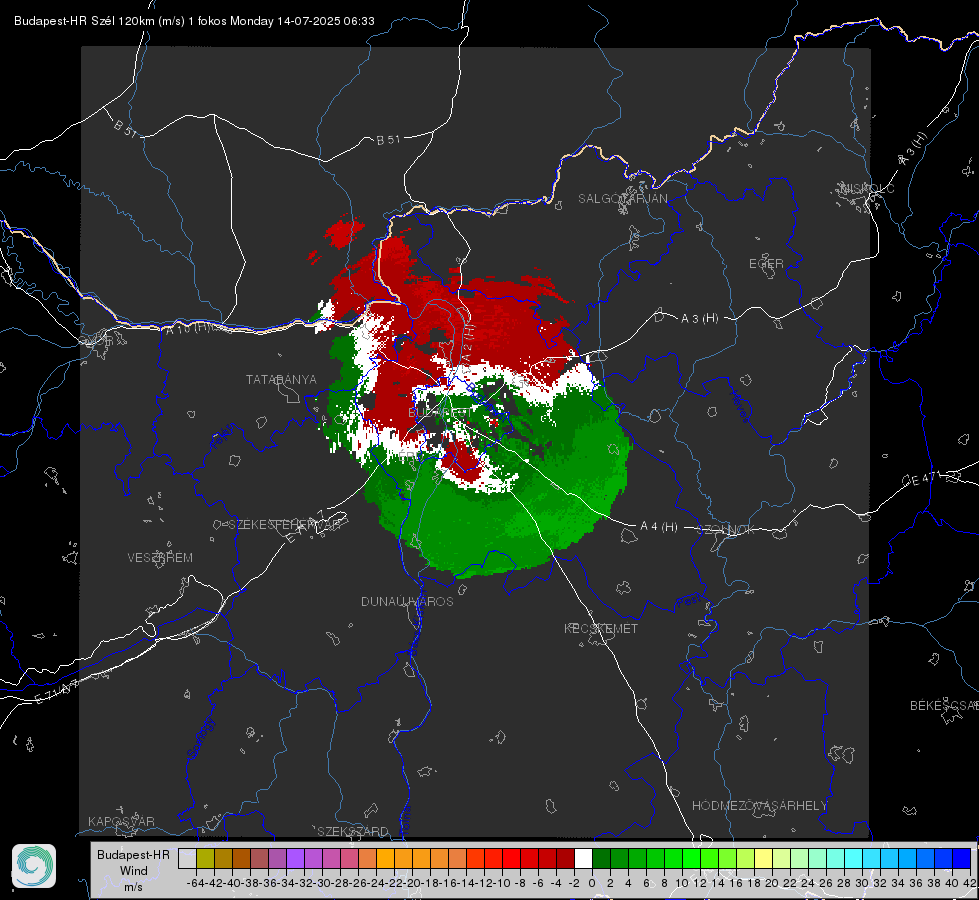Click the blue Somogy county label
Screen dimensions: 979x900
pos(201,739)
